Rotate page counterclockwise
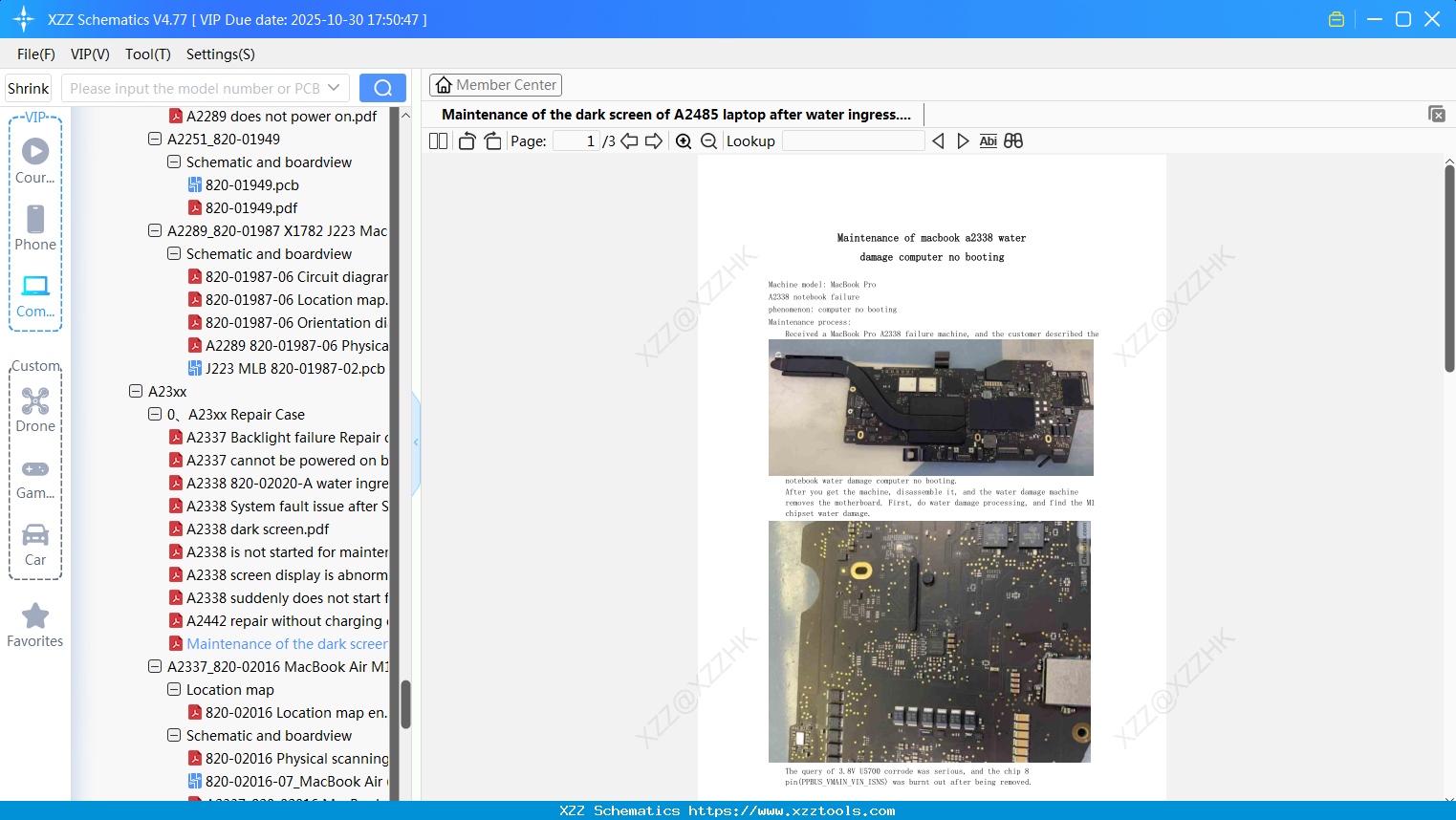This screenshot has width=1456, height=820. [x=467, y=141]
